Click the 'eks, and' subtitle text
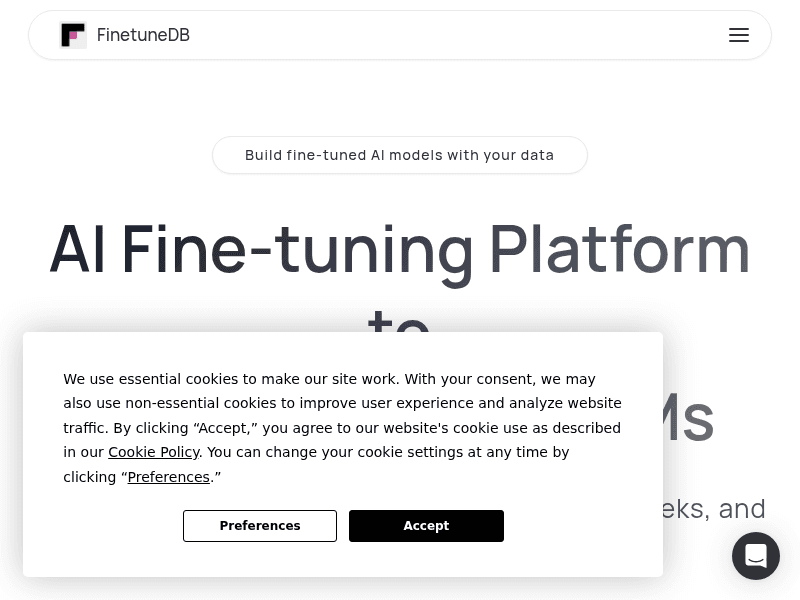This screenshot has width=800, height=600. 714,509
